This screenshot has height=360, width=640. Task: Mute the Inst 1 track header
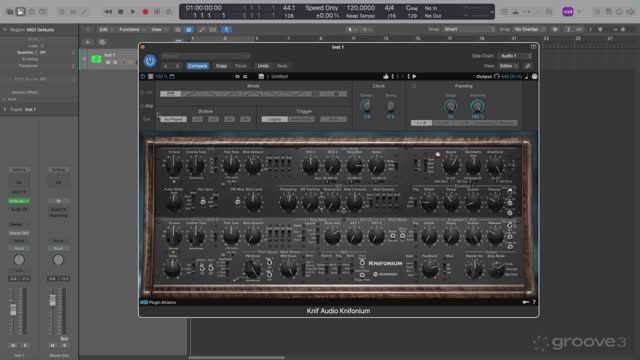pyautogui.click(x=108, y=62)
